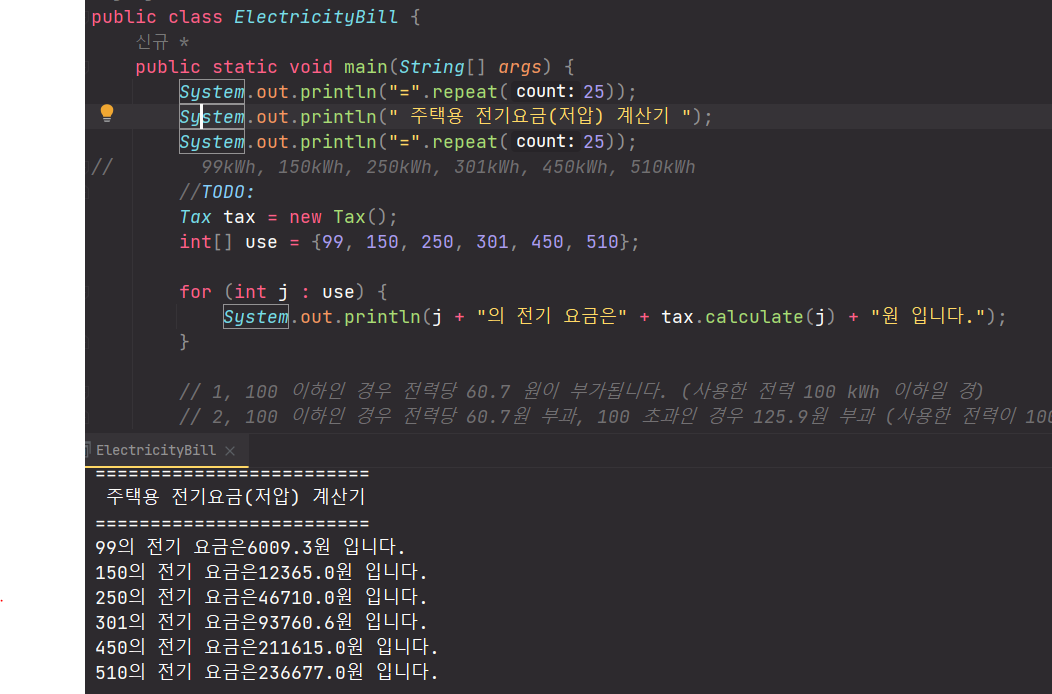Click output line 301의 전기 요금은93760.6원

[262, 622]
